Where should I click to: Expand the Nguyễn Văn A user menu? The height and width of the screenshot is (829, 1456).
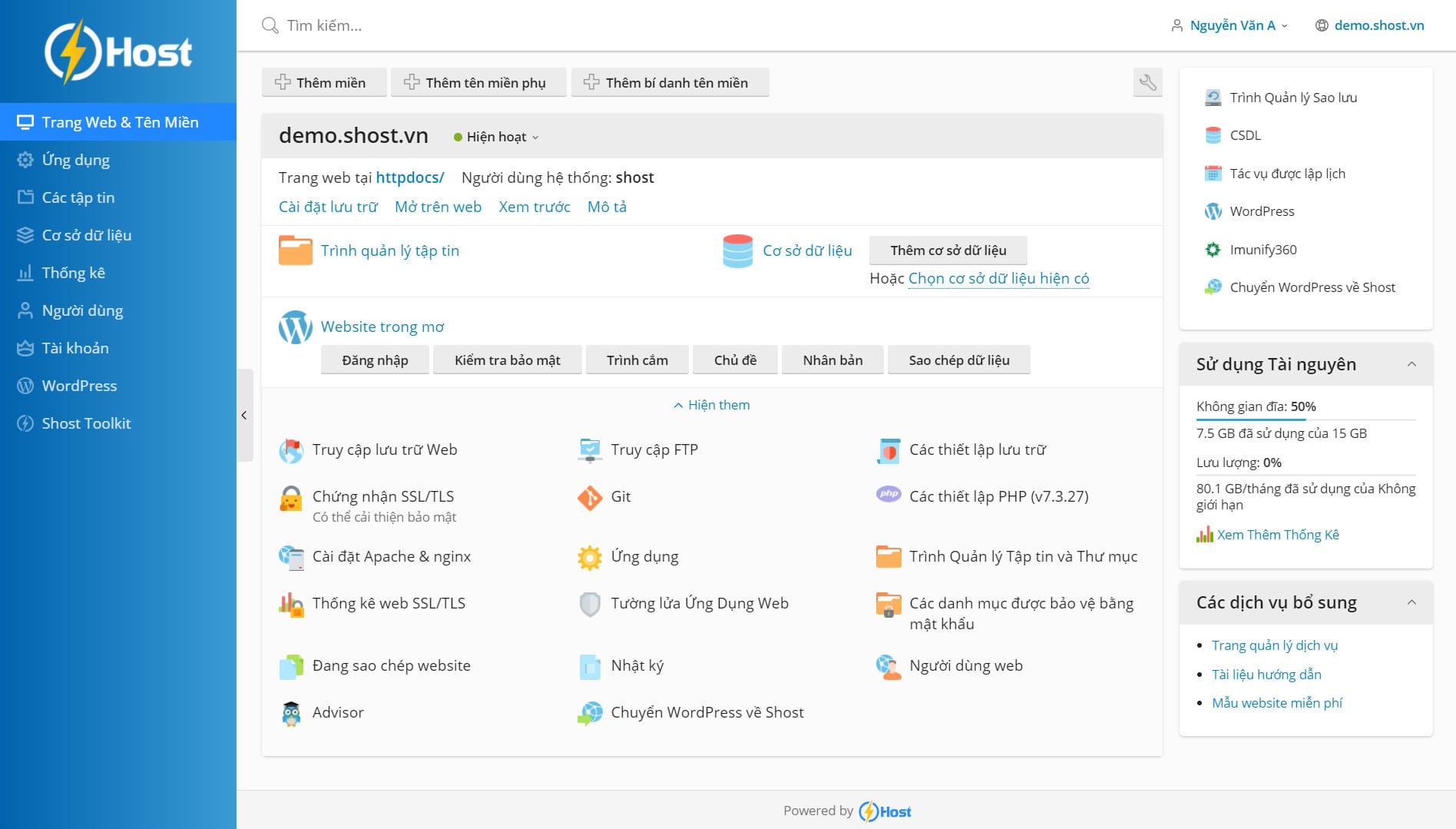pyautogui.click(x=1230, y=25)
